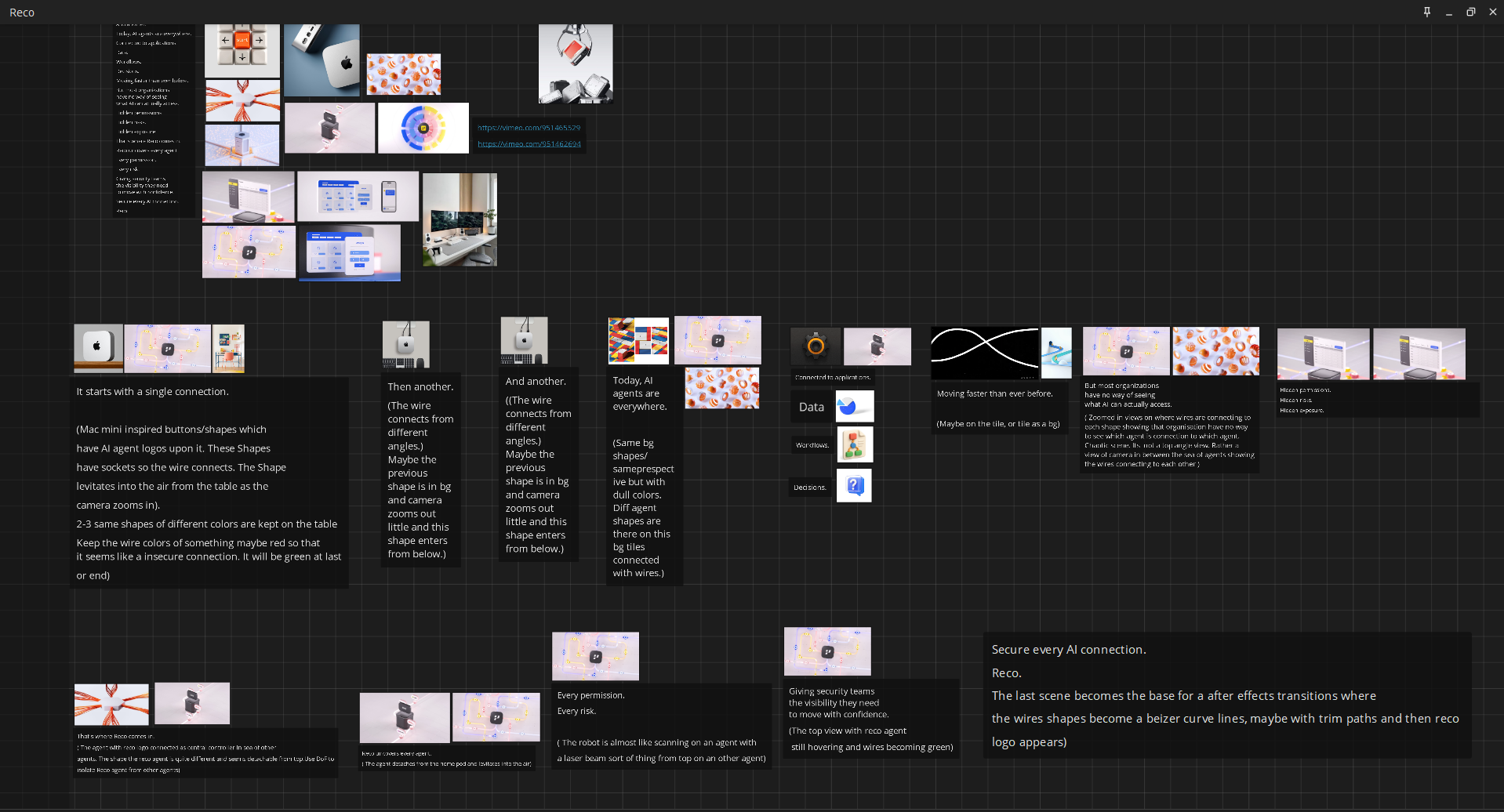Image resolution: width=1504 pixels, height=812 pixels.
Task: Select the 'And another.' note text
Action: (x=536, y=382)
